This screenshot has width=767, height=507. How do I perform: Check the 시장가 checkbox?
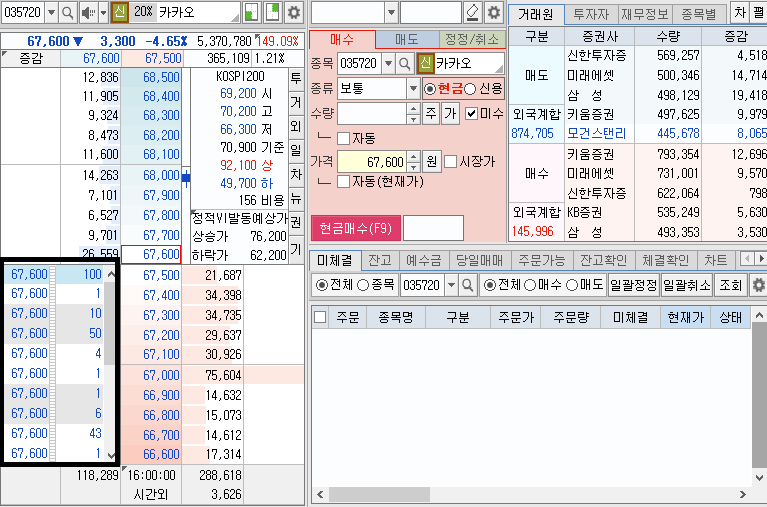[x=451, y=161]
